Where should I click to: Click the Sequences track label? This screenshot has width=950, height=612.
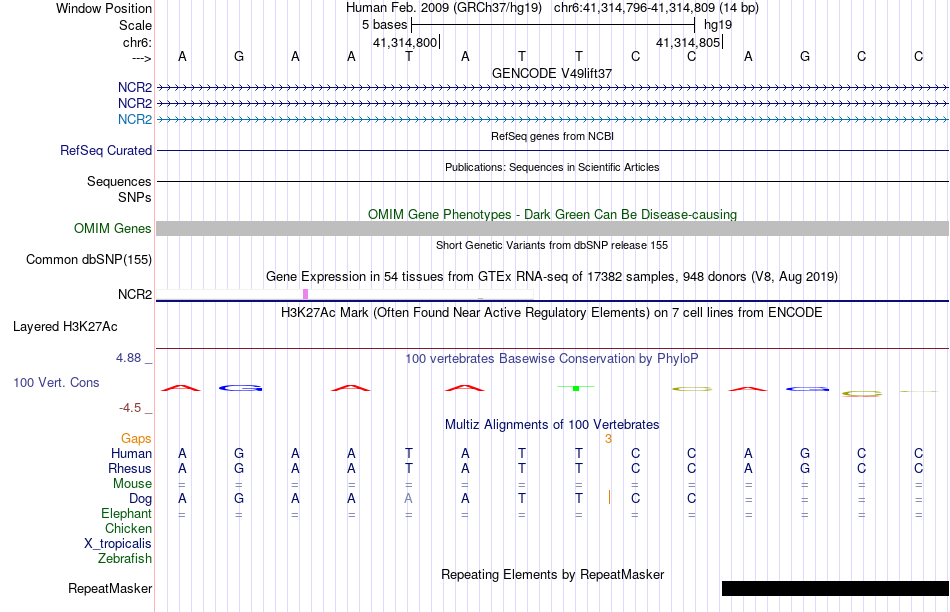[119, 182]
